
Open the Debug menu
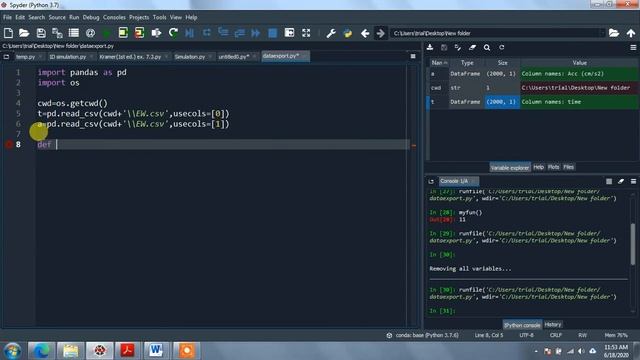click(x=91, y=17)
